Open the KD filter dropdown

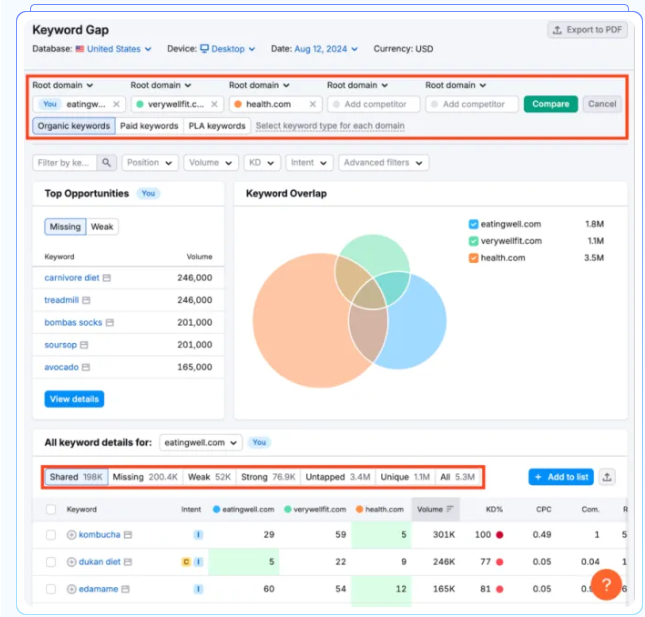(x=262, y=162)
